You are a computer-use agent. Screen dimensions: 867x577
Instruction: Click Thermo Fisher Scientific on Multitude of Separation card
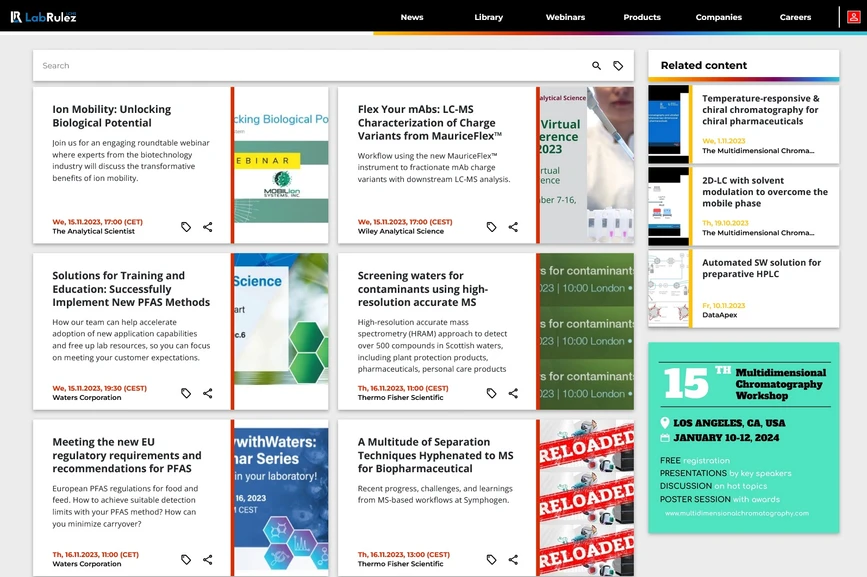[x=400, y=564]
